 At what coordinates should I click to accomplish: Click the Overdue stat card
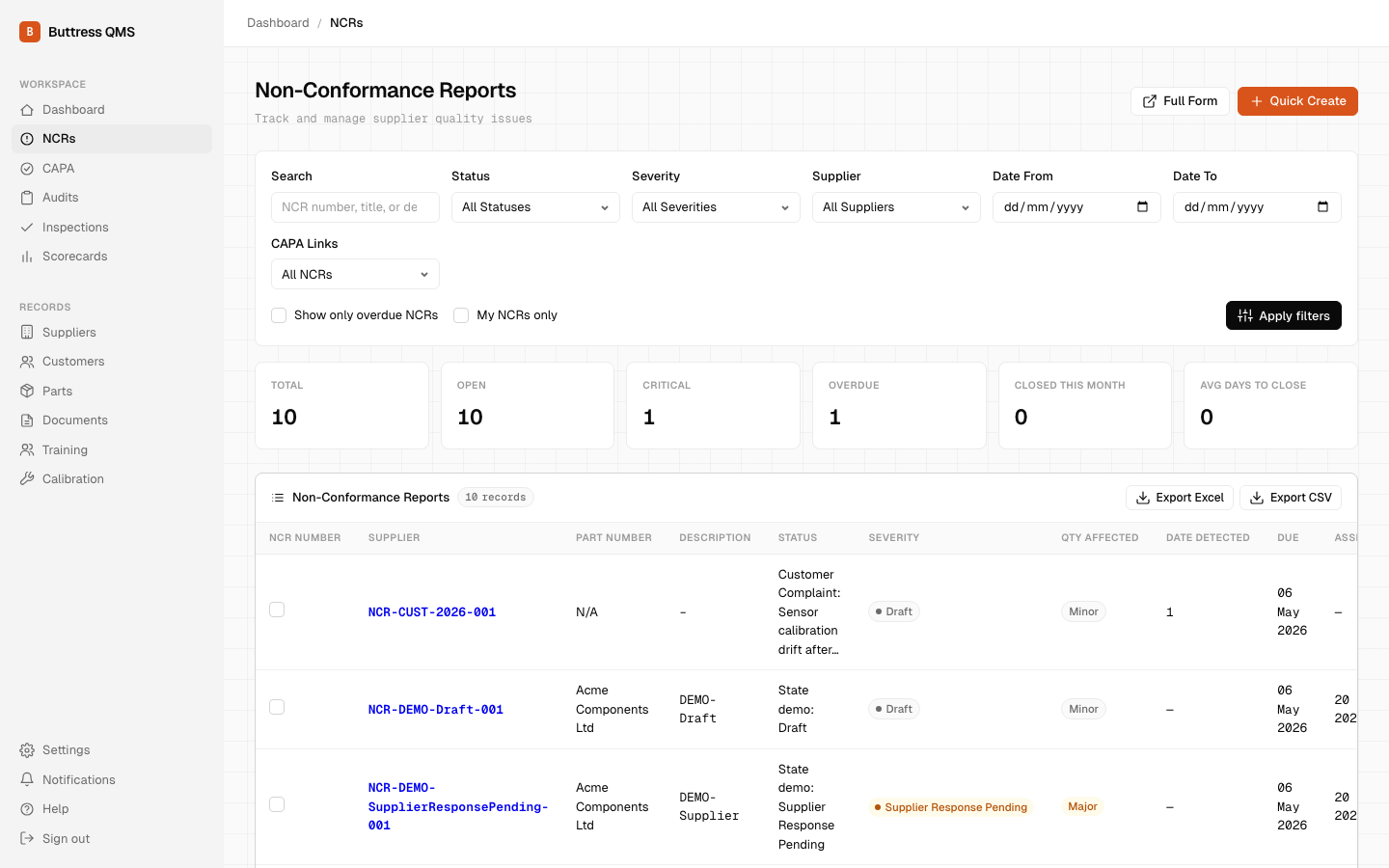tap(899, 405)
